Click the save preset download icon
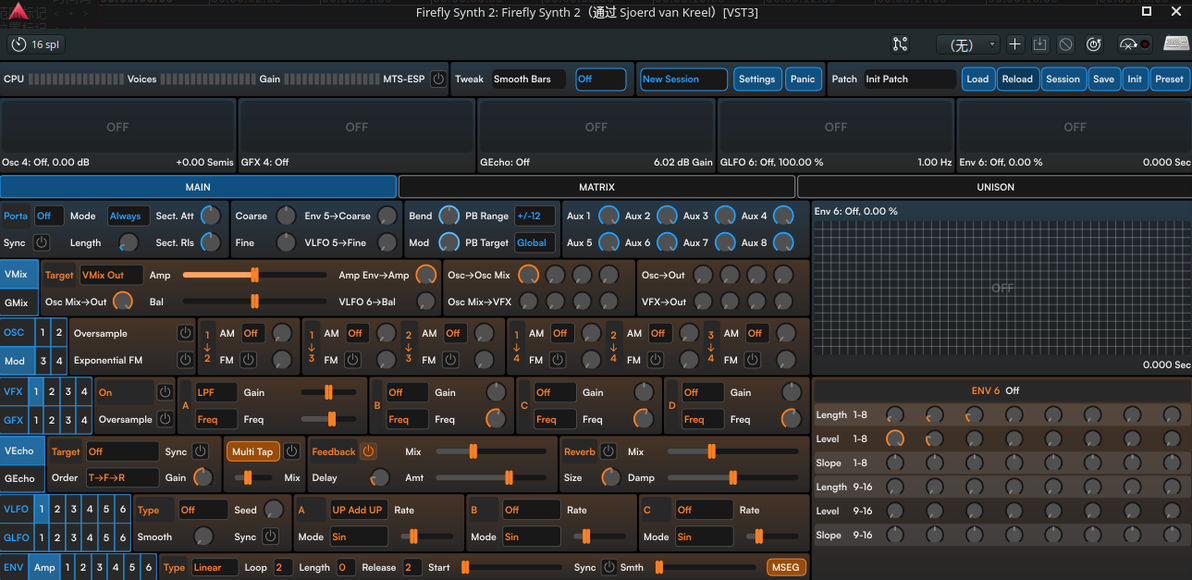Image resolution: width=1192 pixels, height=580 pixels. point(1040,44)
